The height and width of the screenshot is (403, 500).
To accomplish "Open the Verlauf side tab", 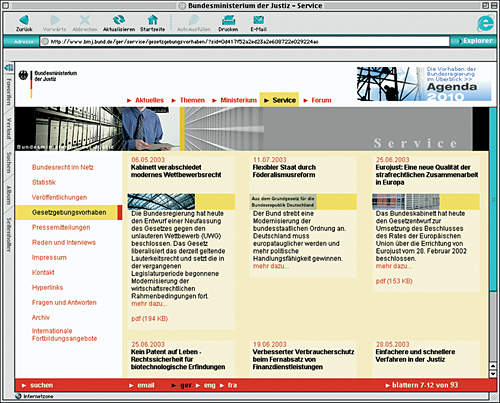I will [x=9, y=128].
